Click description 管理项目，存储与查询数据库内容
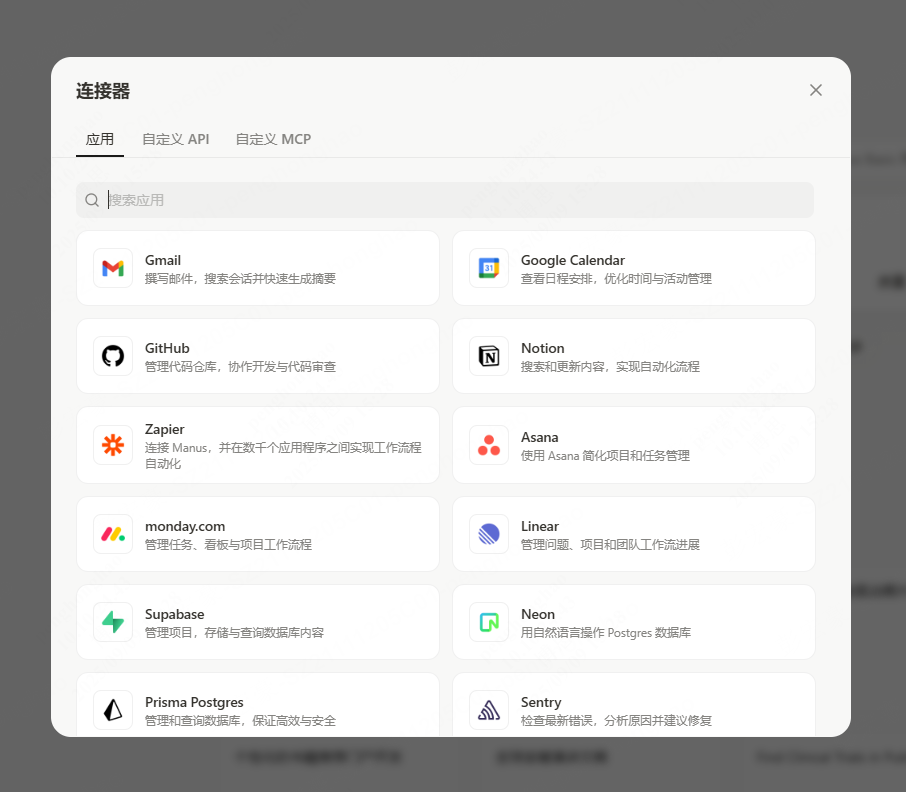The height and width of the screenshot is (792, 906). coord(234,633)
